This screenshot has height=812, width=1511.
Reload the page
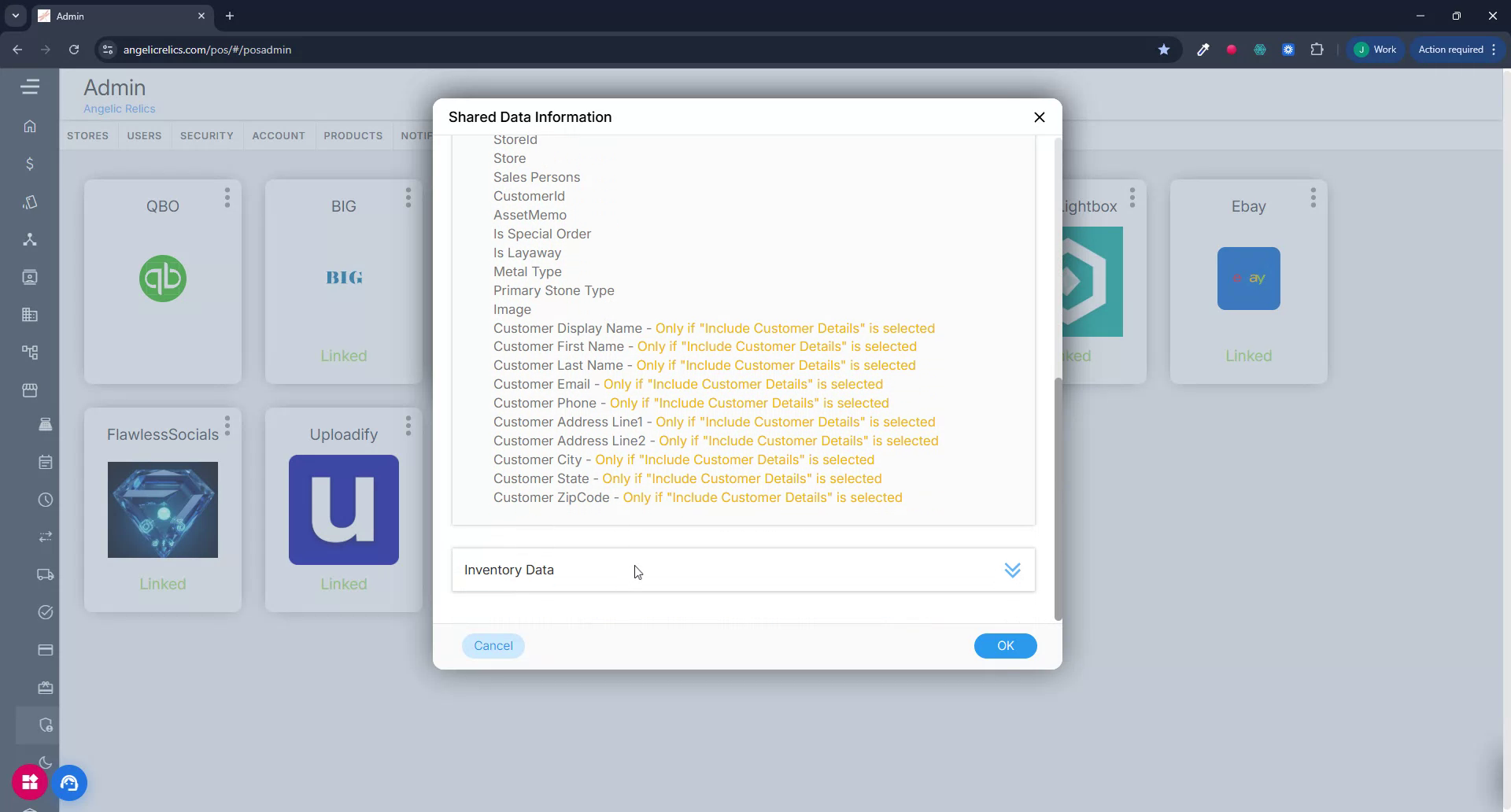click(x=74, y=50)
